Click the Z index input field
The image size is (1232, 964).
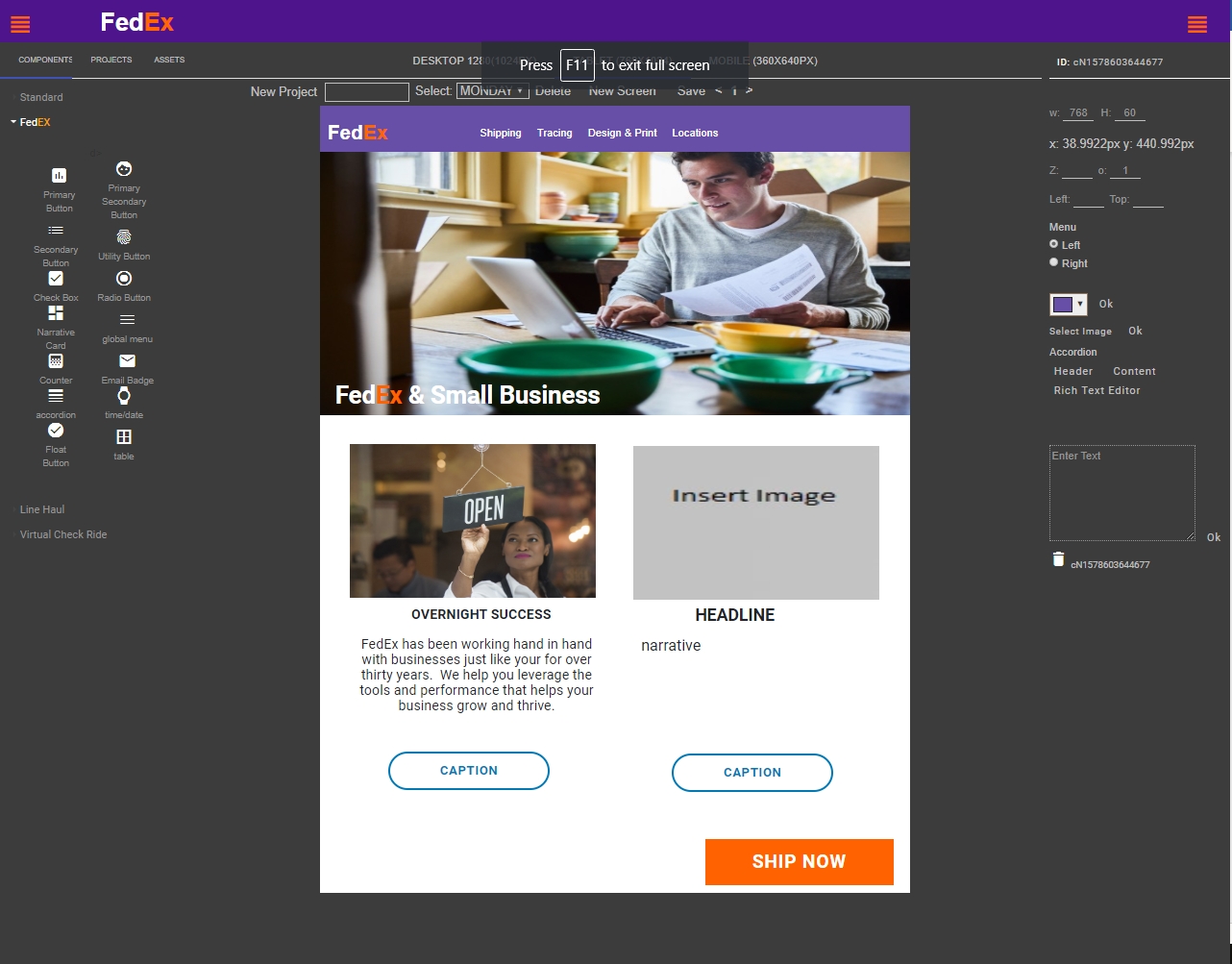(1076, 171)
